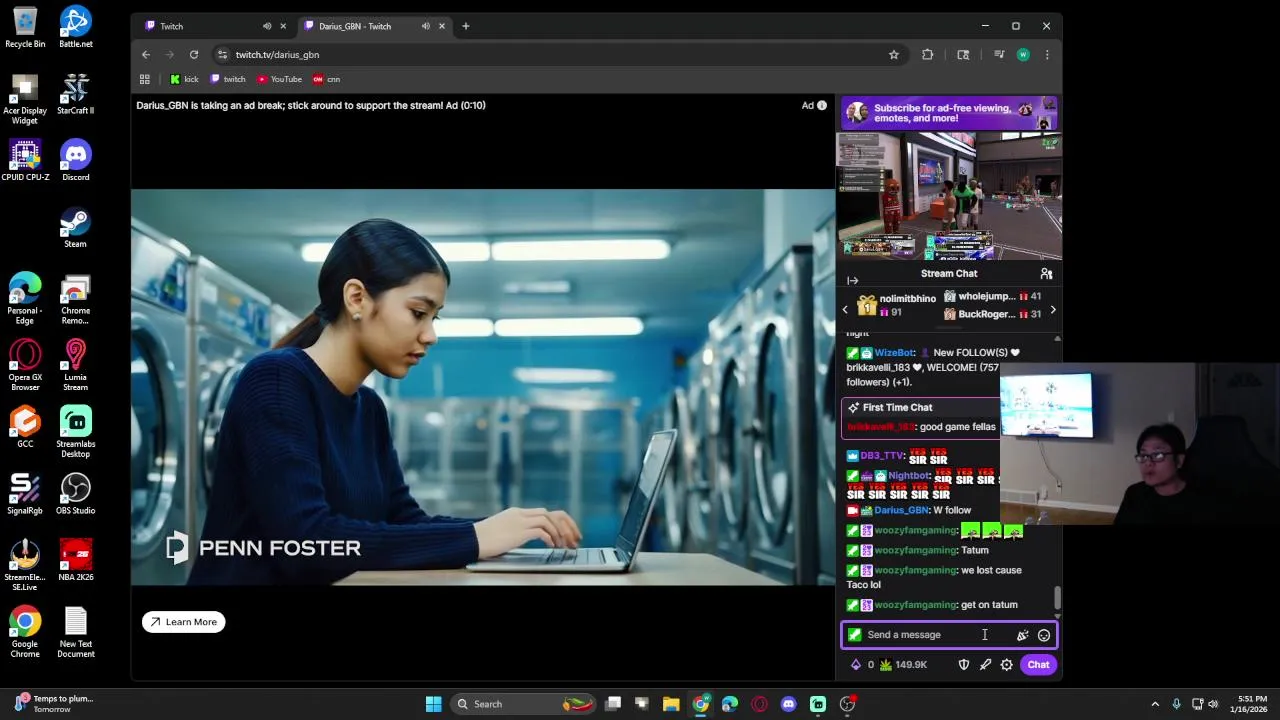
Task: Collapse the chat panel with the arrow icon
Action: click(852, 281)
